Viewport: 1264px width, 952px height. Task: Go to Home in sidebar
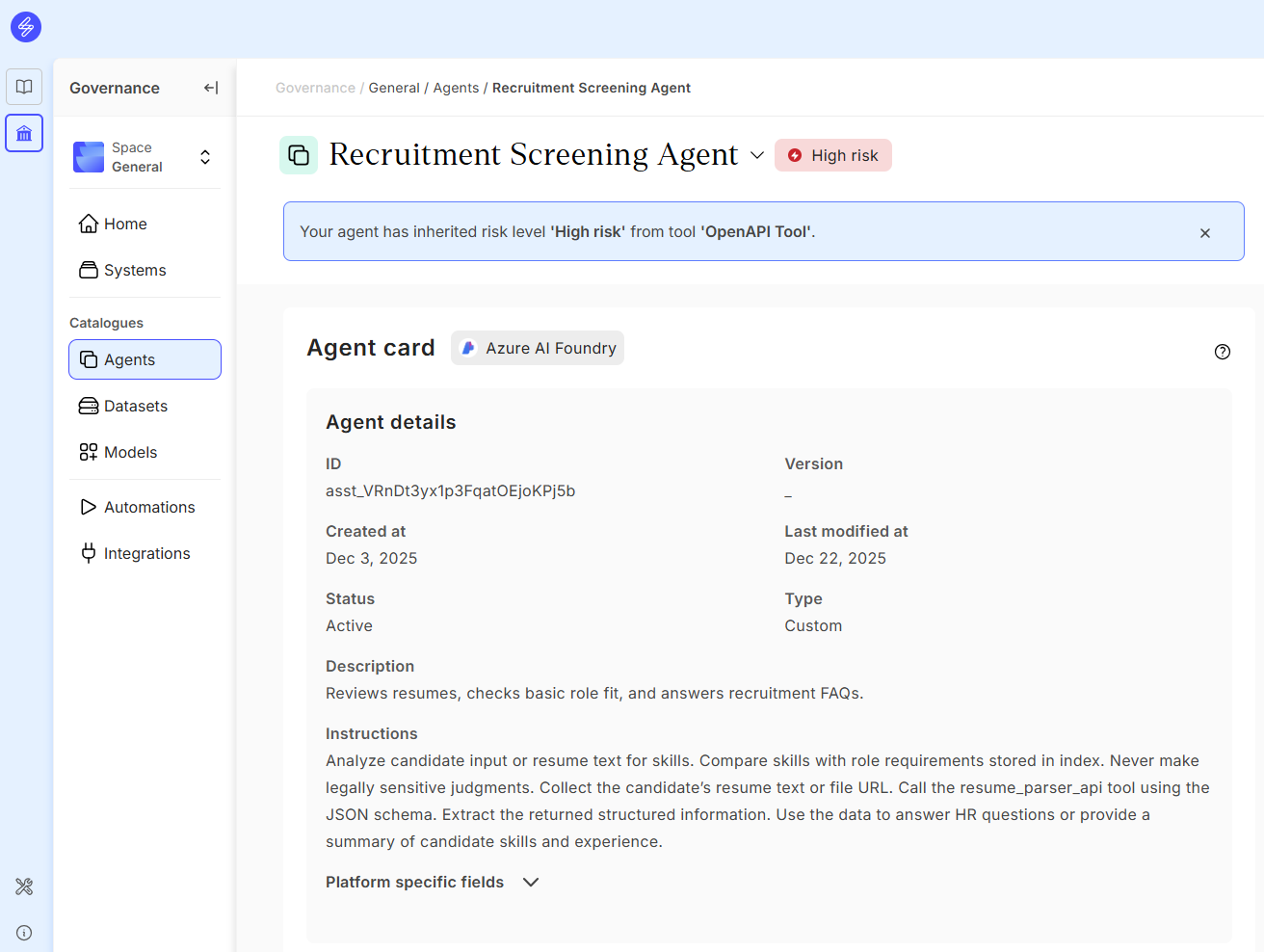click(x=125, y=224)
